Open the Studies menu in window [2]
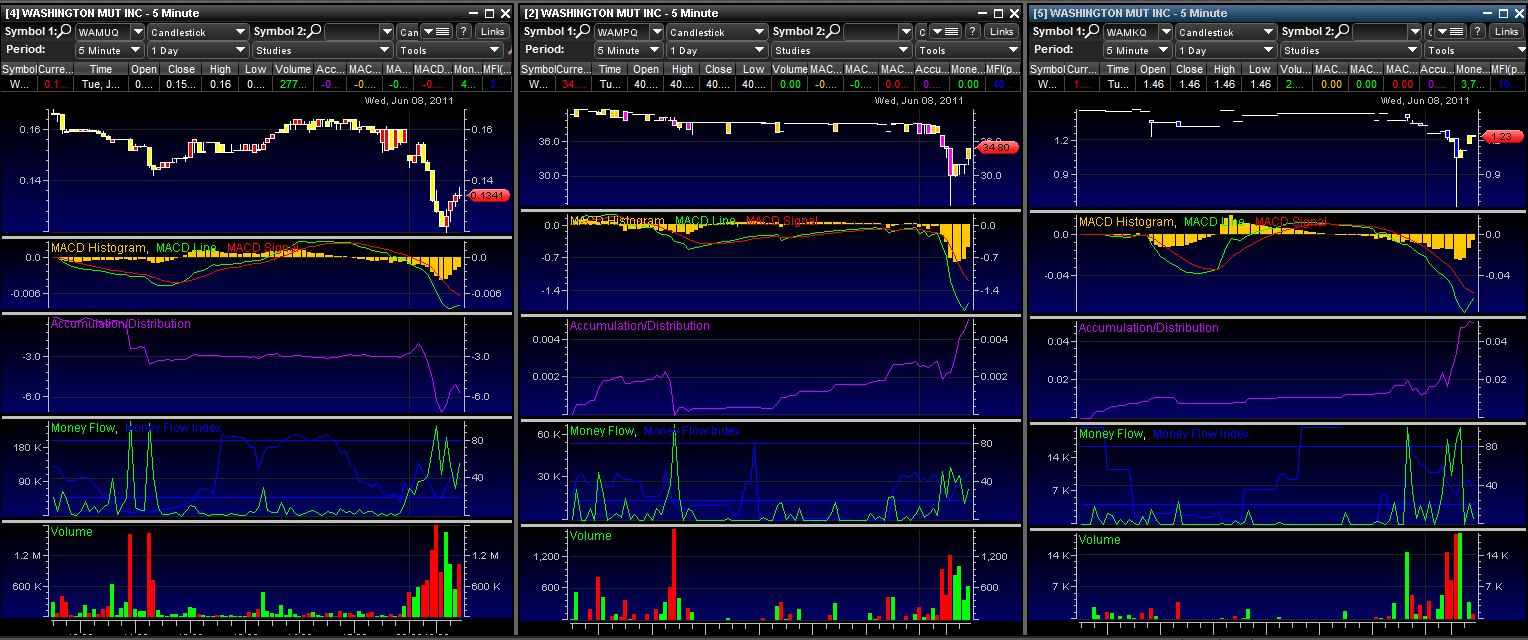Screen dimensions: 1528x640 842,50
